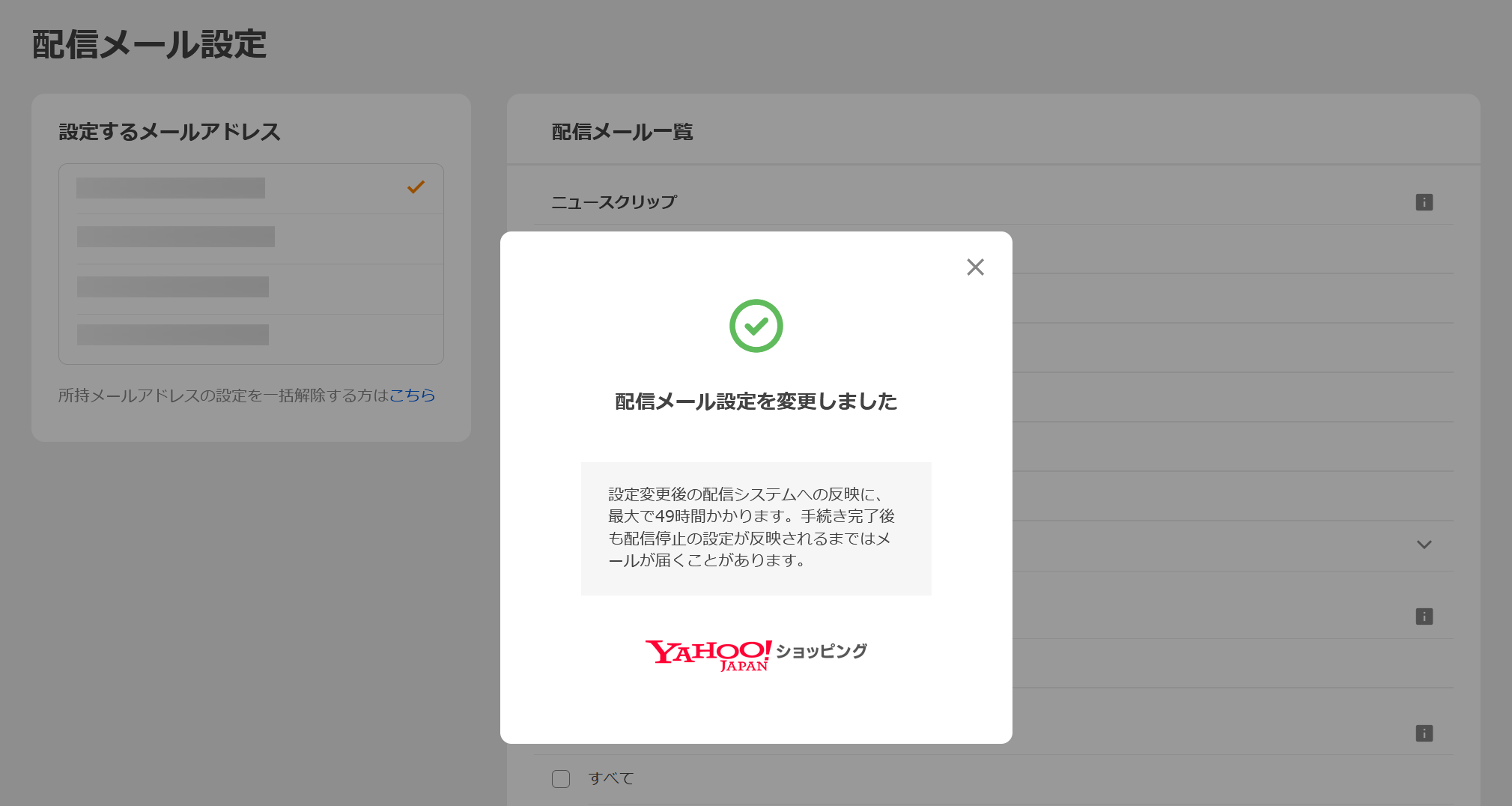Click the Yahoo! JAPAN ショッピング logo
1512x806 pixels.
756,655
